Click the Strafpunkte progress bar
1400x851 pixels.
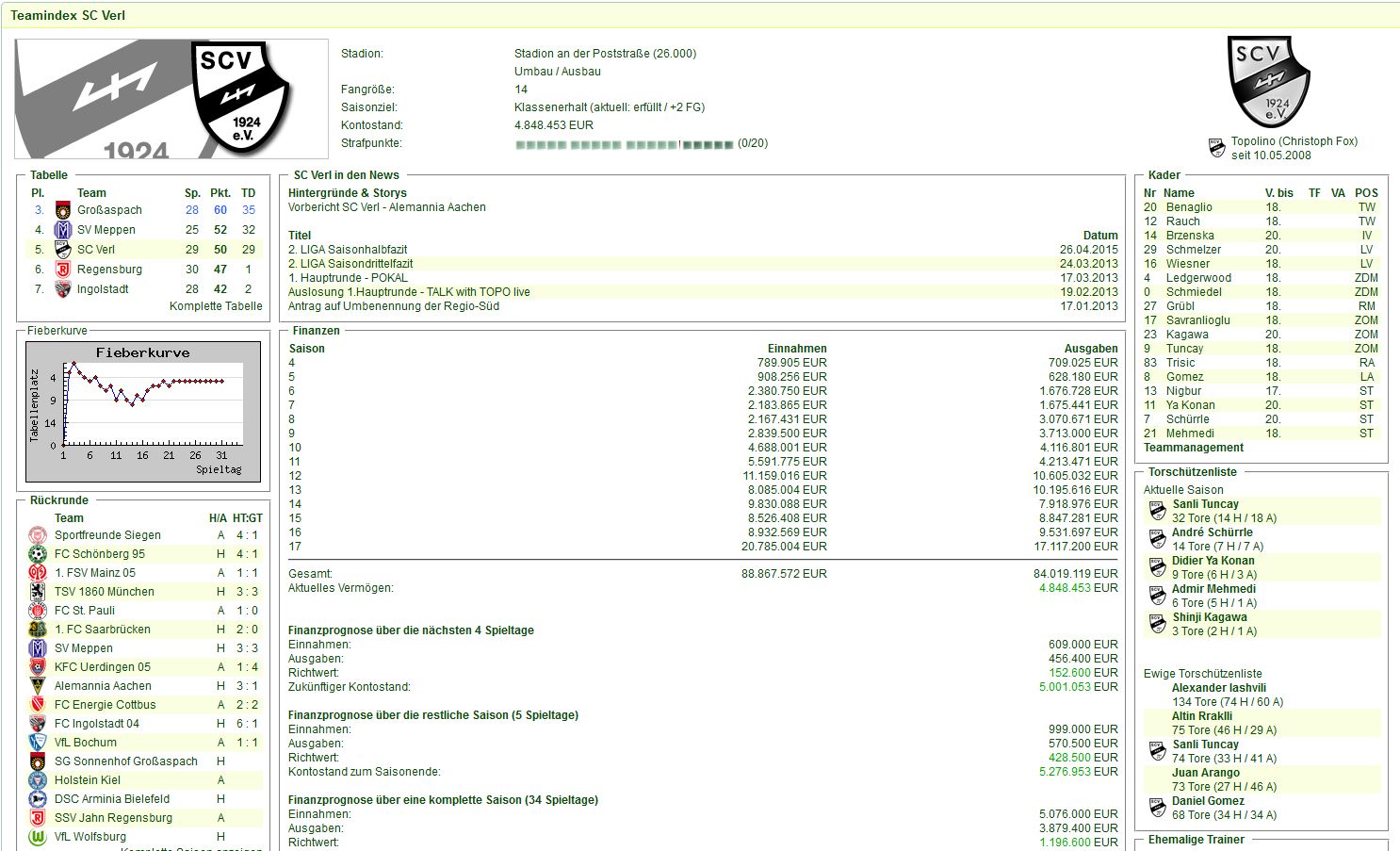click(x=625, y=144)
